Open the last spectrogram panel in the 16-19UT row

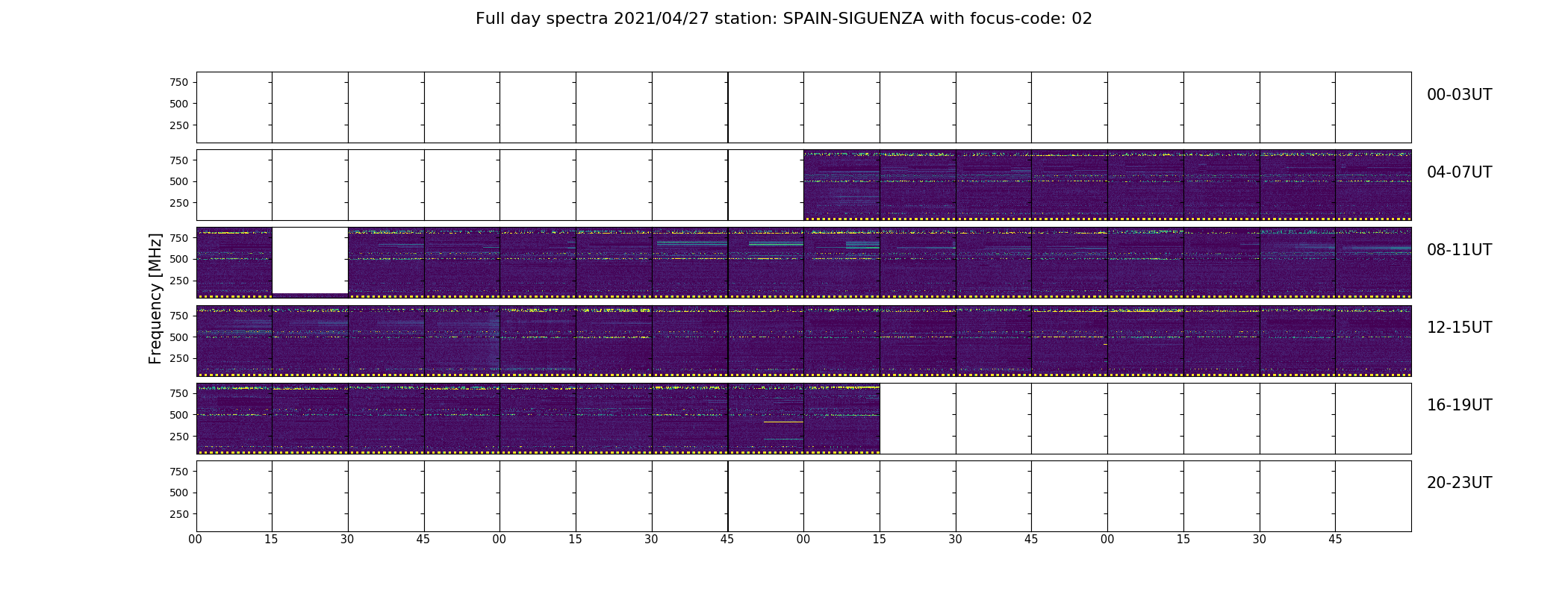pos(841,418)
